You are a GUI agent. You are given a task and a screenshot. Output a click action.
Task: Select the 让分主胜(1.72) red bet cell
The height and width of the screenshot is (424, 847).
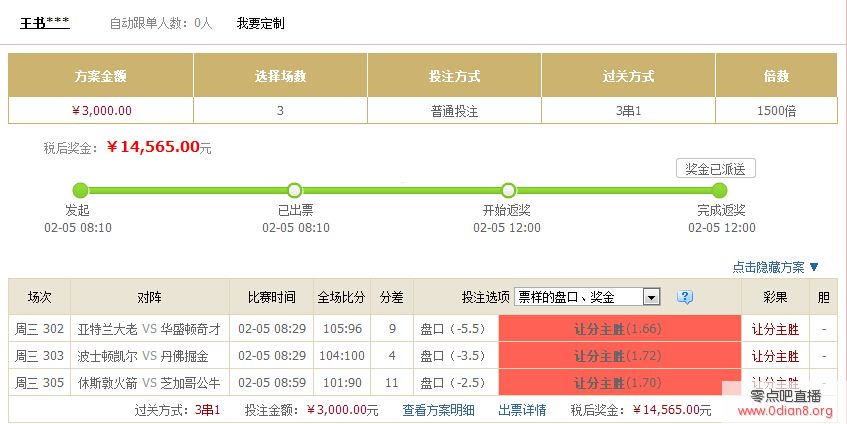coord(620,355)
